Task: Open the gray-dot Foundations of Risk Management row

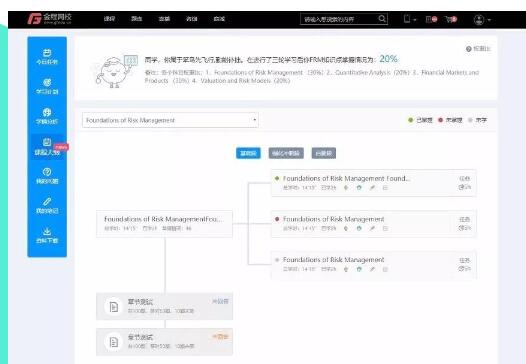Action: pos(373,265)
